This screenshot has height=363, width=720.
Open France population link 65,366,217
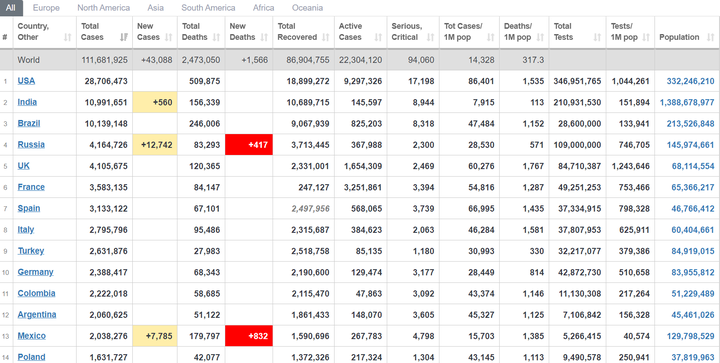pos(693,187)
